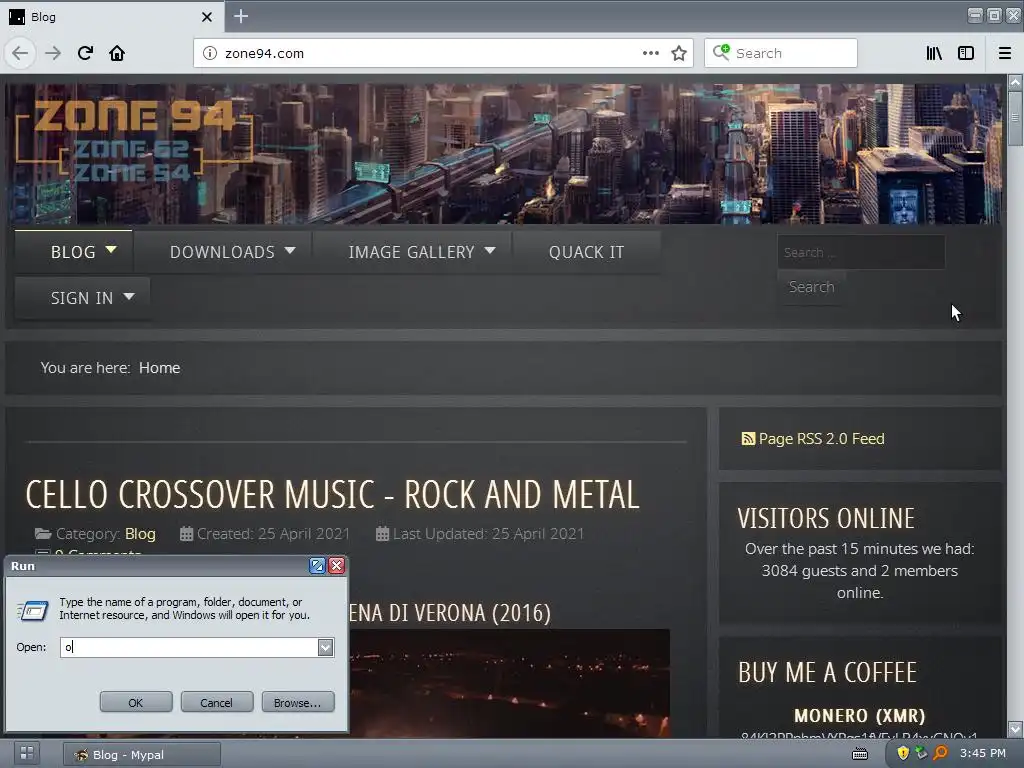Select the Blog browser tab
1024x768 pixels.
click(x=111, y=17)
